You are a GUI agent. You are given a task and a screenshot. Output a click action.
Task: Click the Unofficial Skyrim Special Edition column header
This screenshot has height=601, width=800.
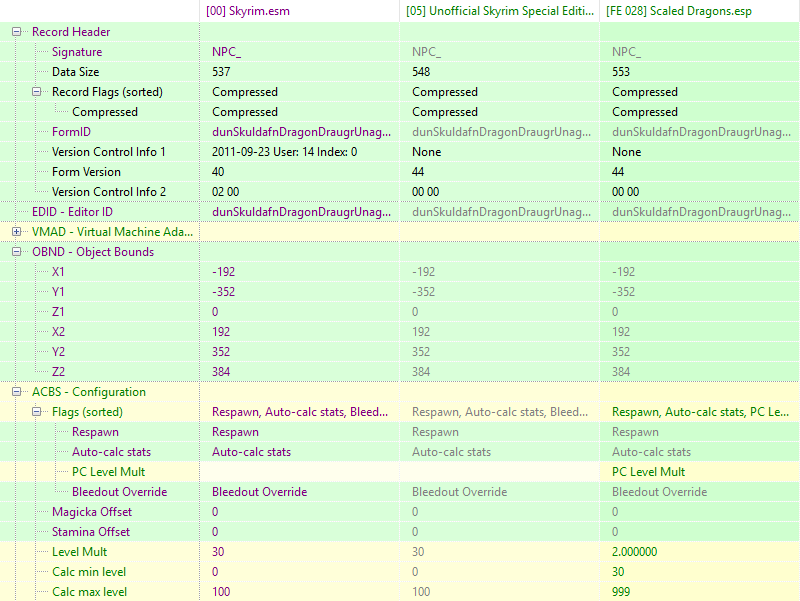click(x=498, y=11)
